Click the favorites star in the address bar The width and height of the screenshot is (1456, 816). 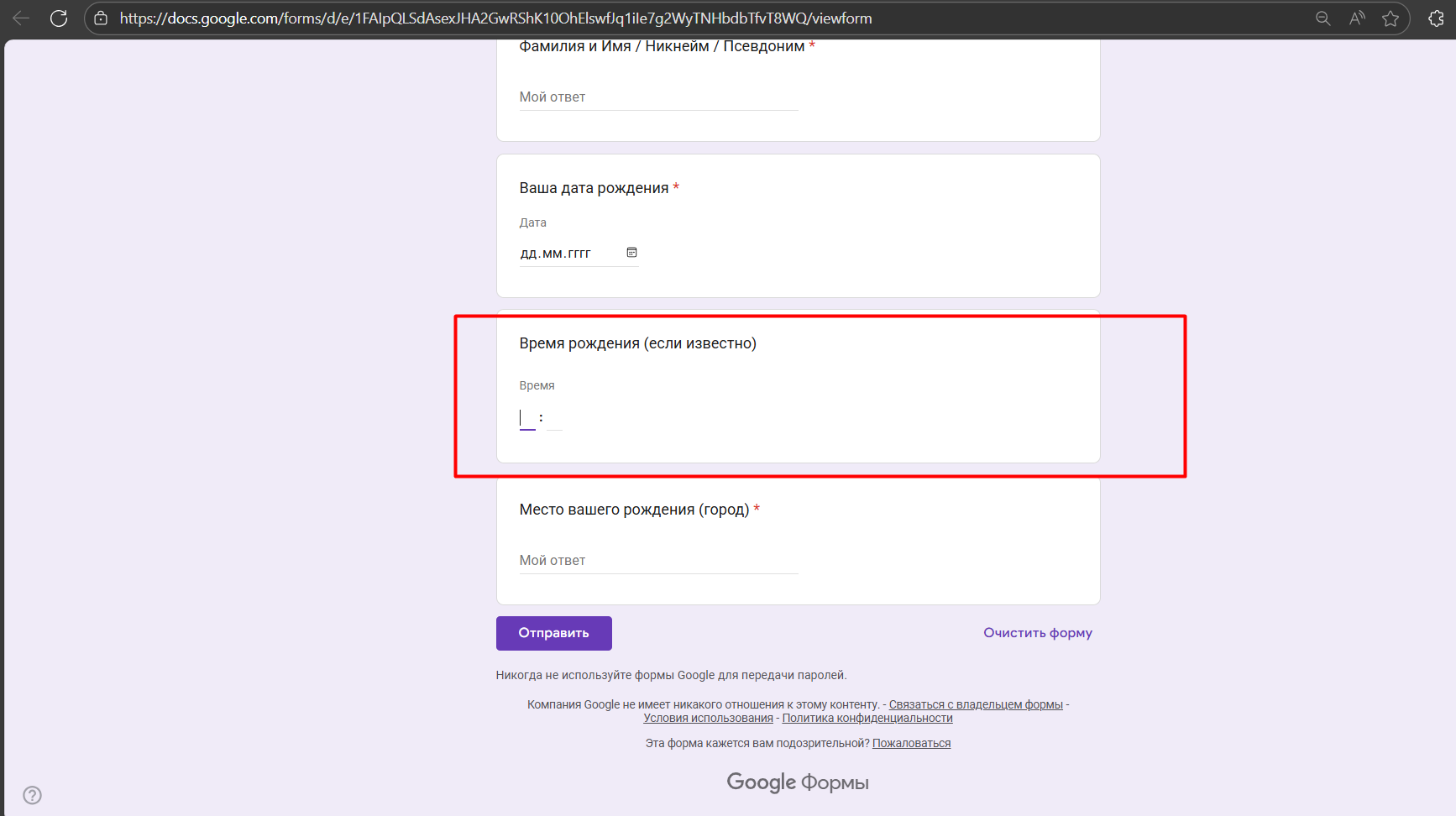(1391, 18)
